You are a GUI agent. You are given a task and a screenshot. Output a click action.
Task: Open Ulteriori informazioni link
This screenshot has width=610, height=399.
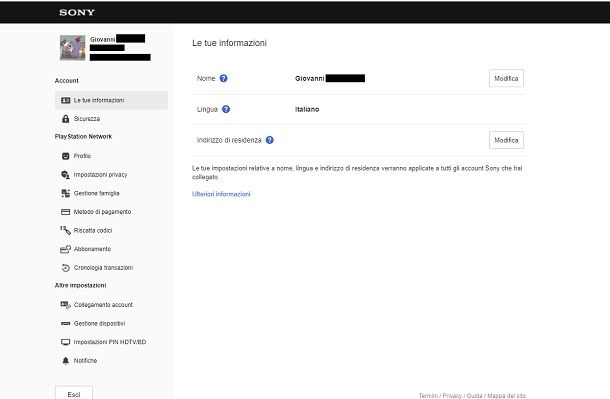(x=221, y=194)
